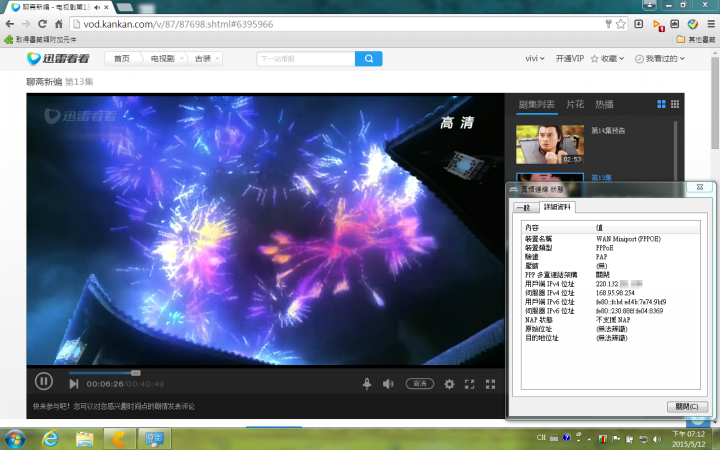Select the 裝置名稱 row in details list
The height and width of the screenshot is (450, 720).
tap(610, 239)
